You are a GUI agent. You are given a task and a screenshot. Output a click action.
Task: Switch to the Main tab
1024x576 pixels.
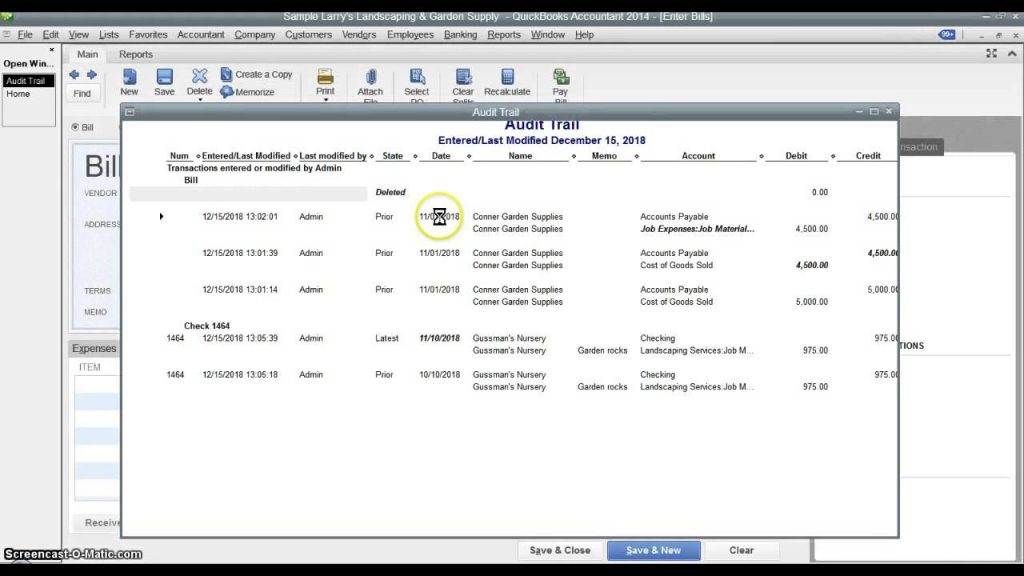[88, 54]
